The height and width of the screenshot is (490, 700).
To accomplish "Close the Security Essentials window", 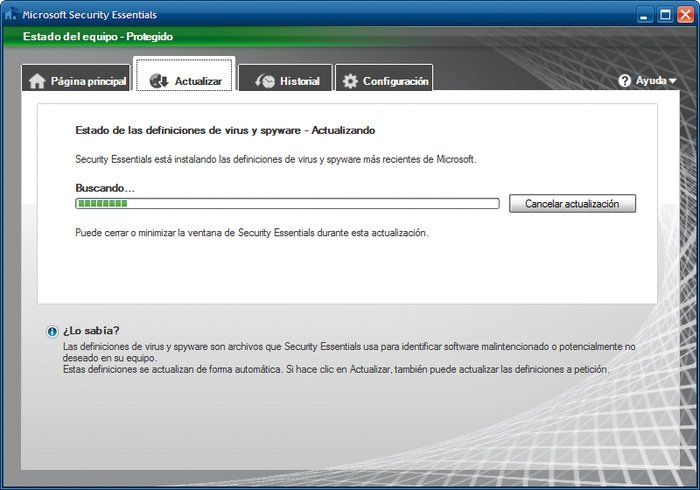I will pos(685,15).
